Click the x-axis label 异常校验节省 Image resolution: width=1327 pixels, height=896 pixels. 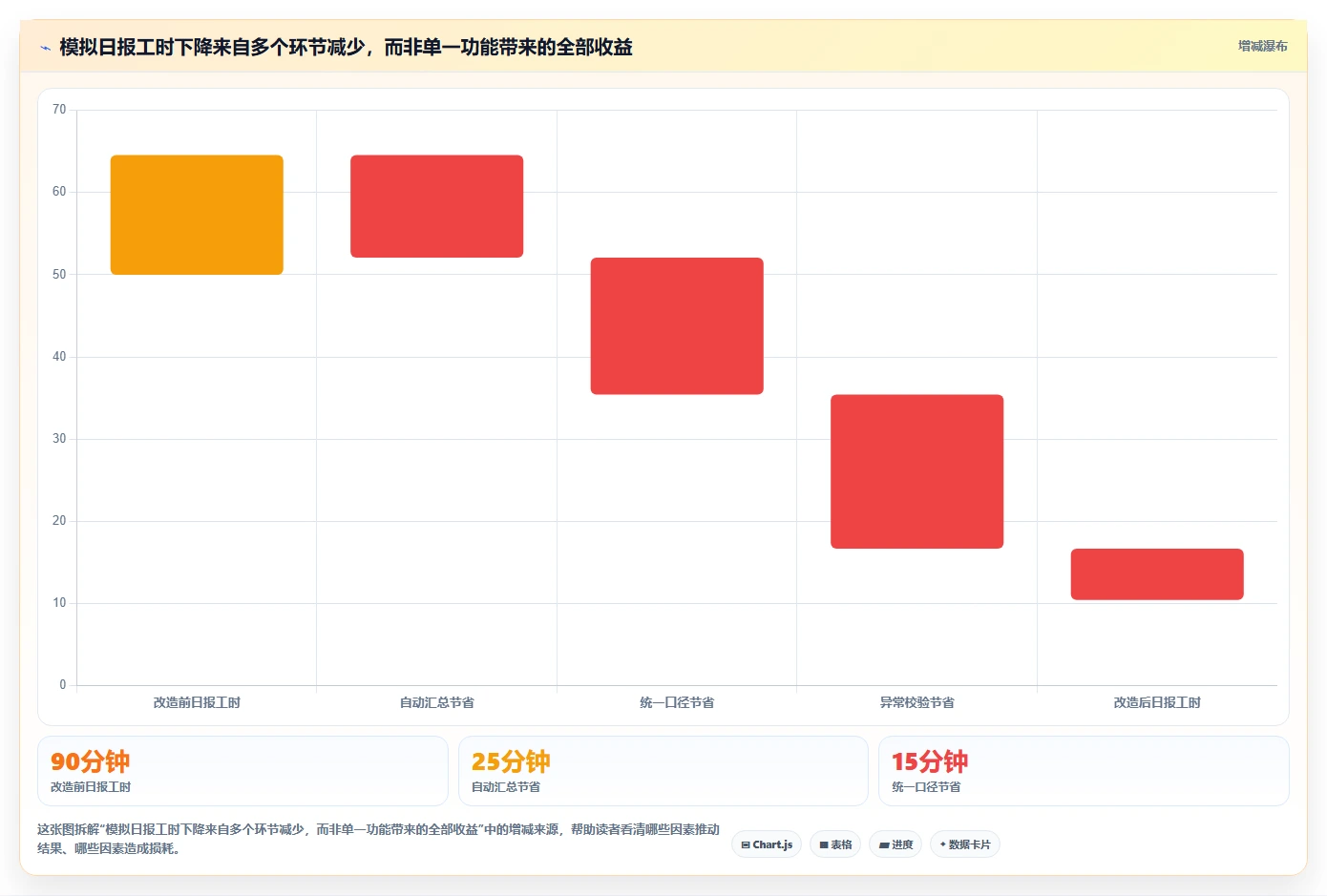click(x=916, y=702)
